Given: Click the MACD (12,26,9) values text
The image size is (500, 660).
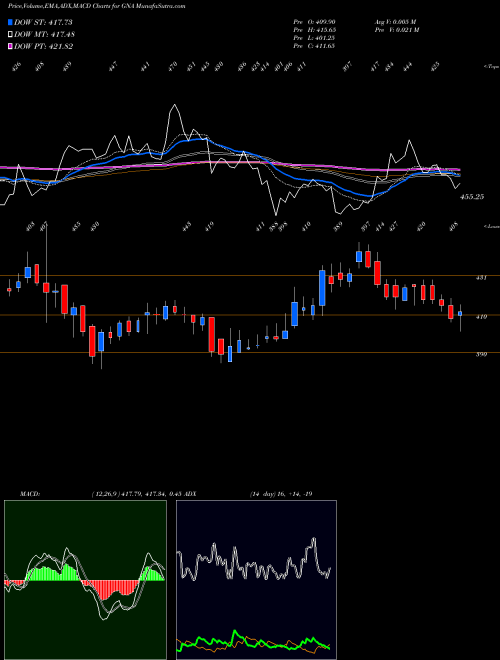Looking at the screenshot, I should [x=138, y=494].
